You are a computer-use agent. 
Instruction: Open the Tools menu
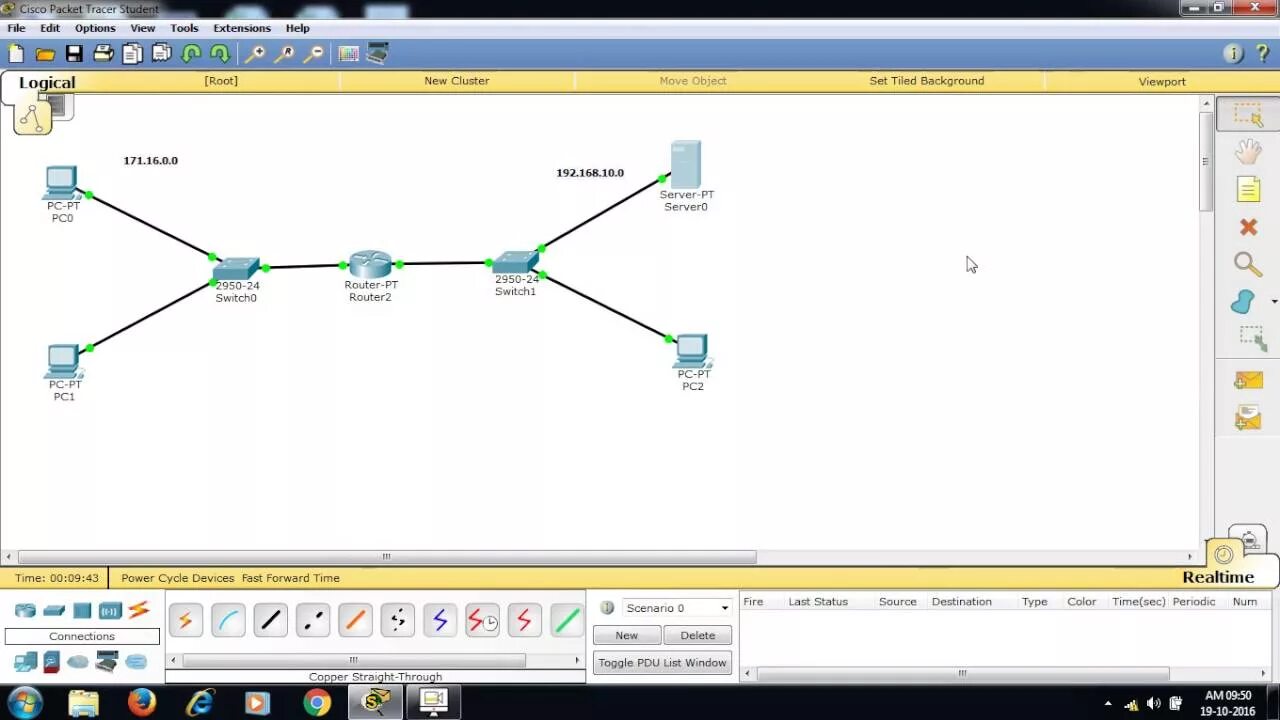point(184,28)
